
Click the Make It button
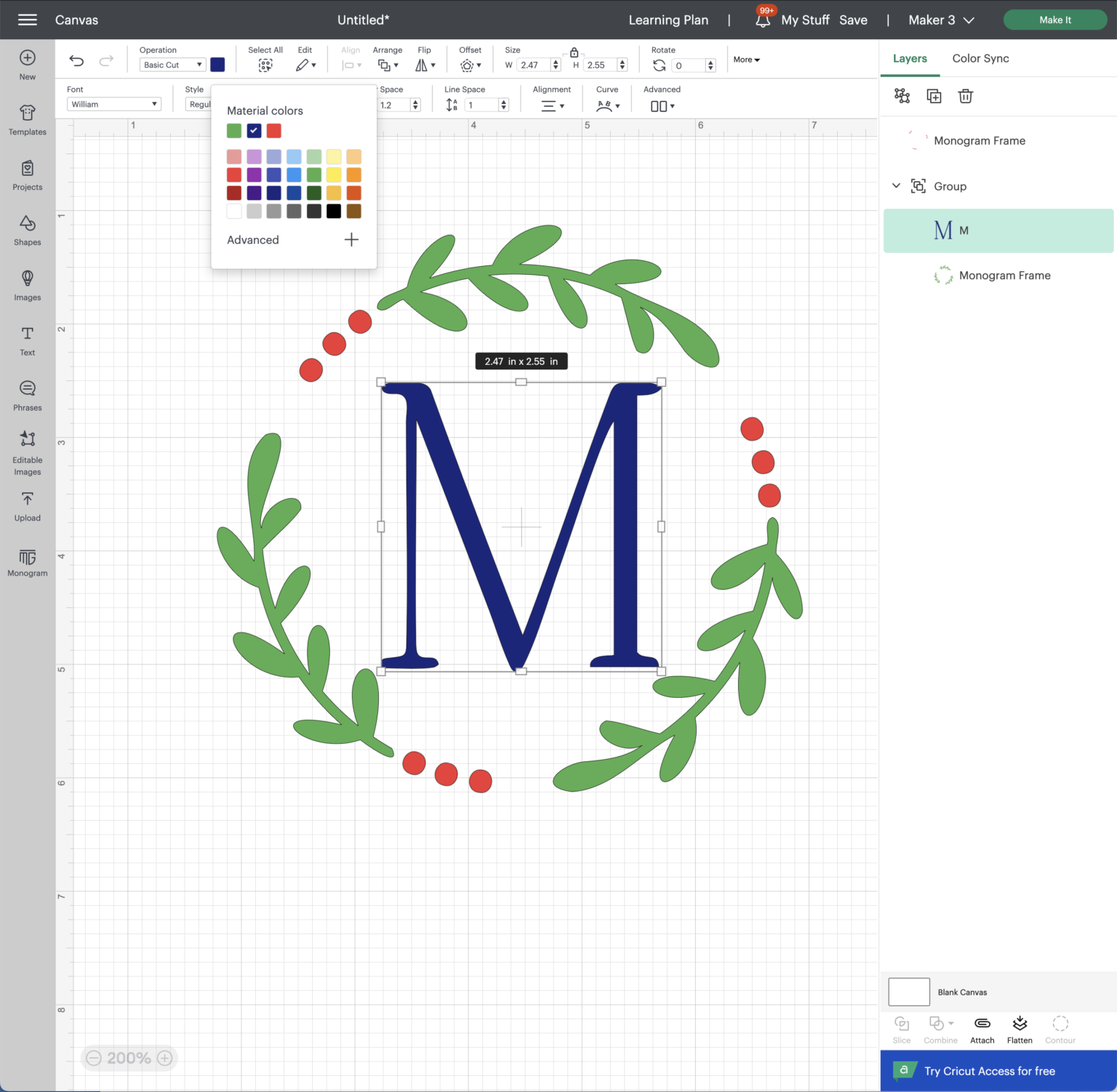(1054, 20)
